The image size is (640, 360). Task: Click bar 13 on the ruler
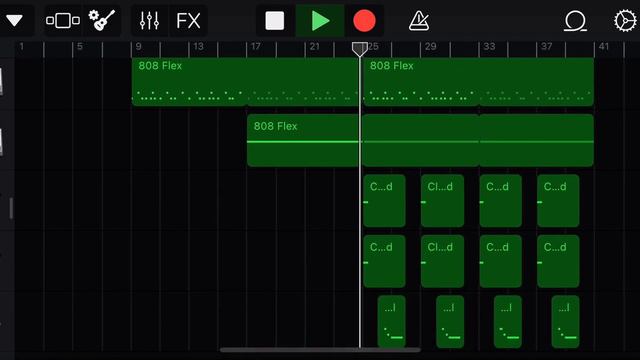pos(198,47)
